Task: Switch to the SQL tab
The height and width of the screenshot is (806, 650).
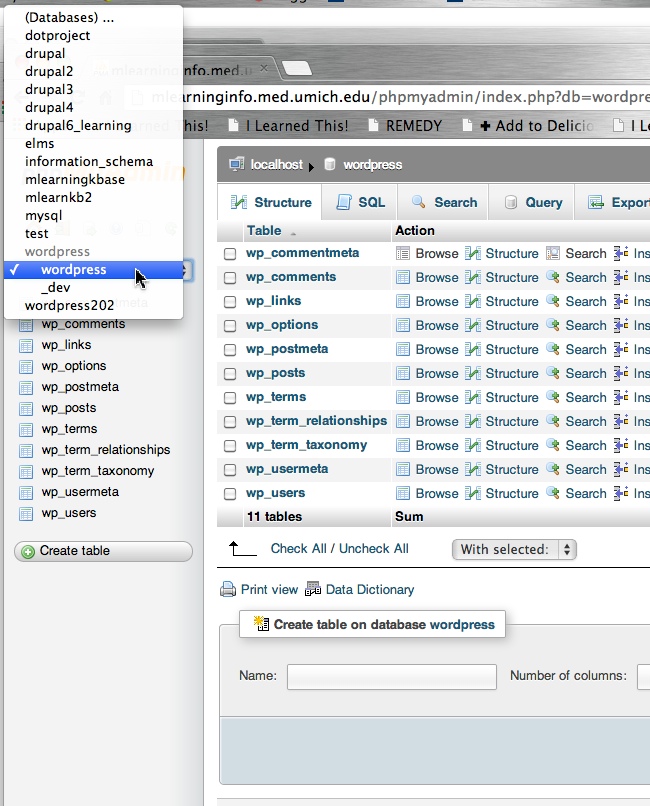Action: point(360,202)
